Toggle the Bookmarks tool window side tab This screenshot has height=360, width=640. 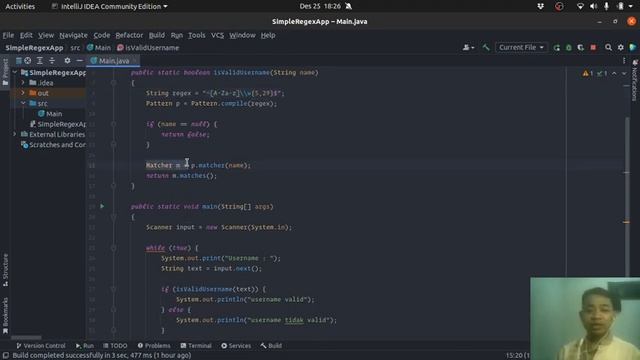5,316
